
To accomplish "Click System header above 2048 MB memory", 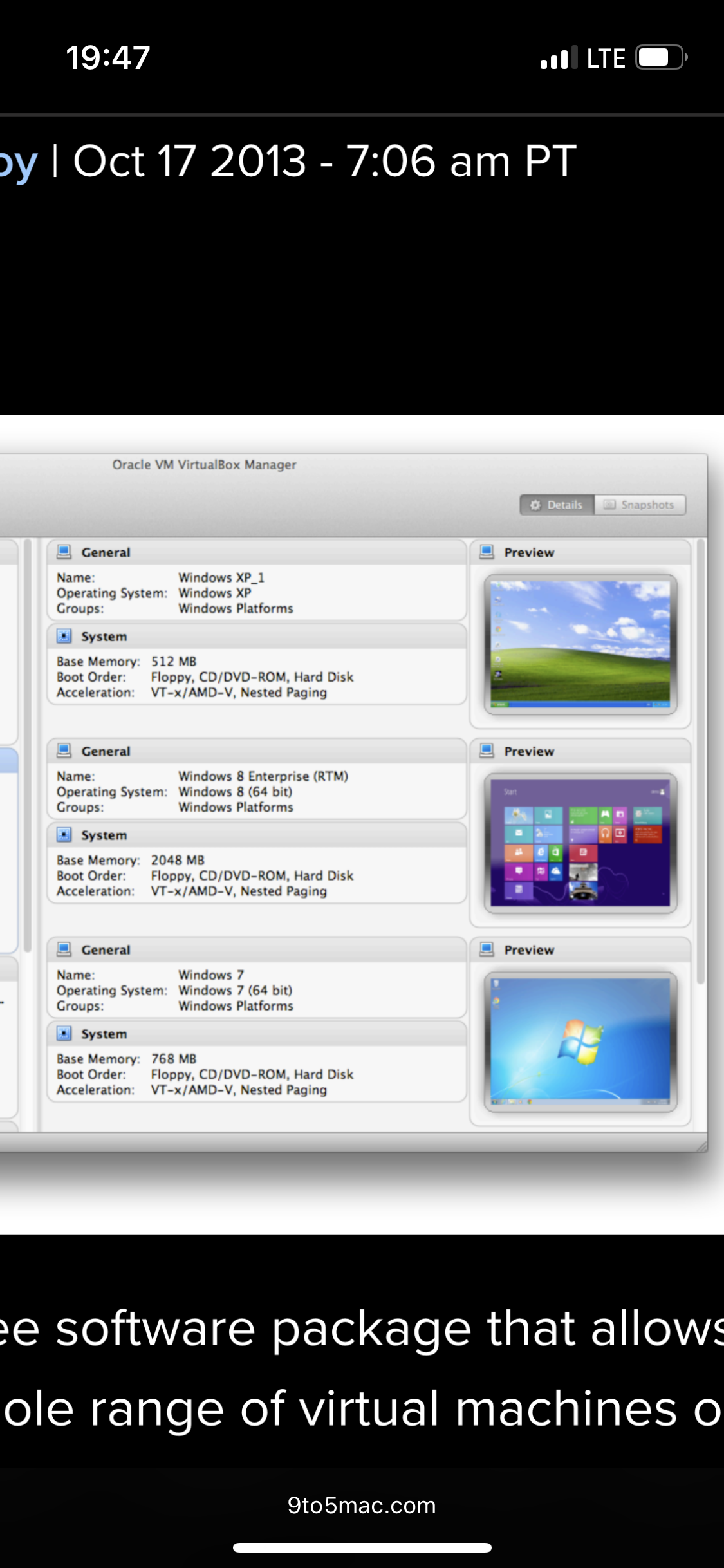I will pyautogui.click(x=257, y=835).
